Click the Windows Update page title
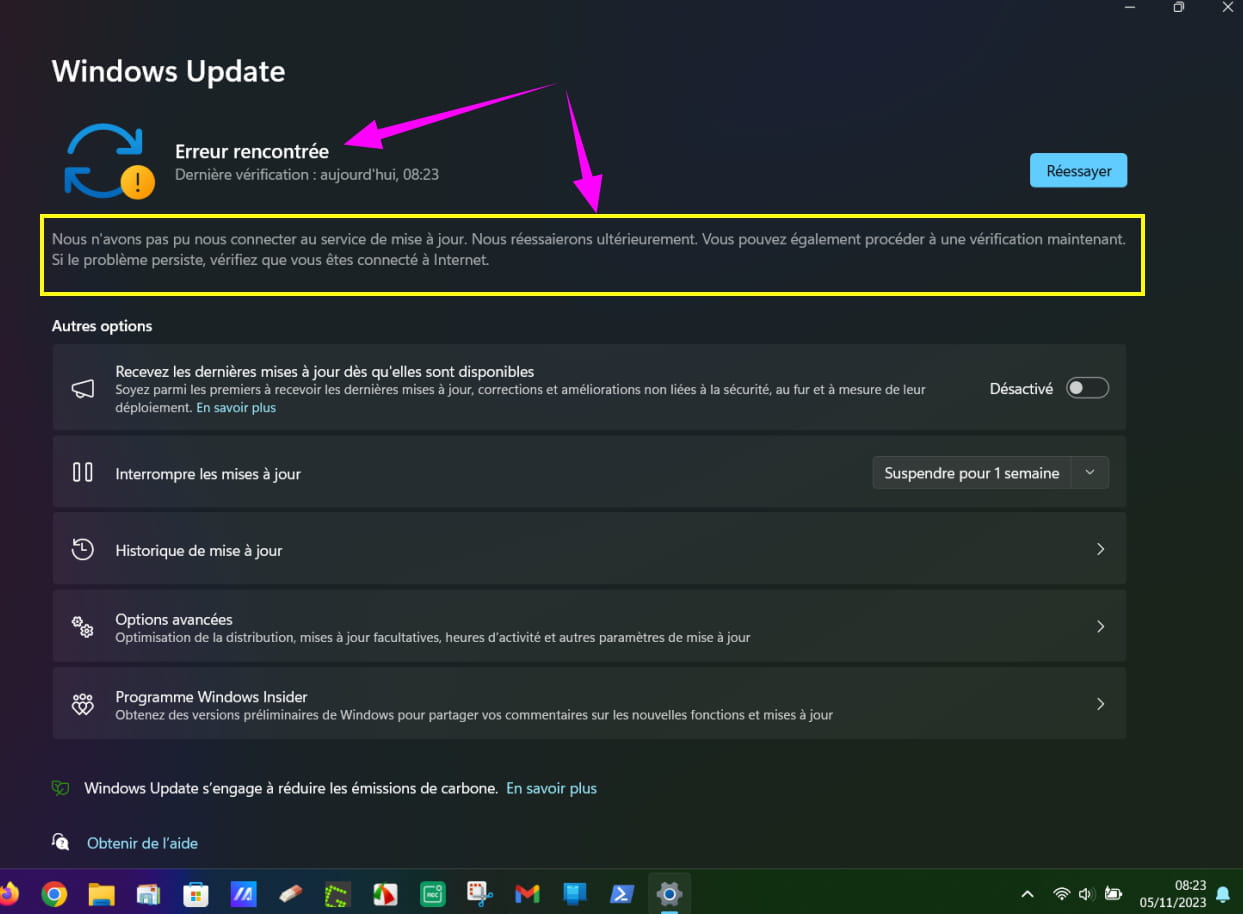 [168, 72]
